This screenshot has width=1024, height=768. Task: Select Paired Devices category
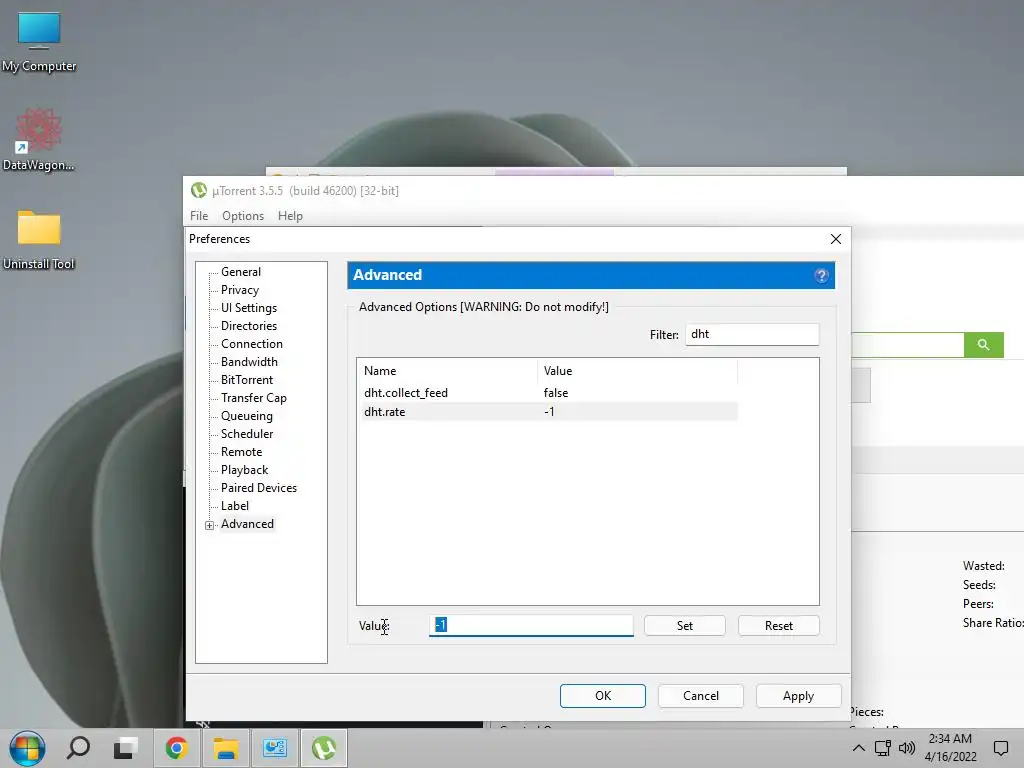pos(259,488)
